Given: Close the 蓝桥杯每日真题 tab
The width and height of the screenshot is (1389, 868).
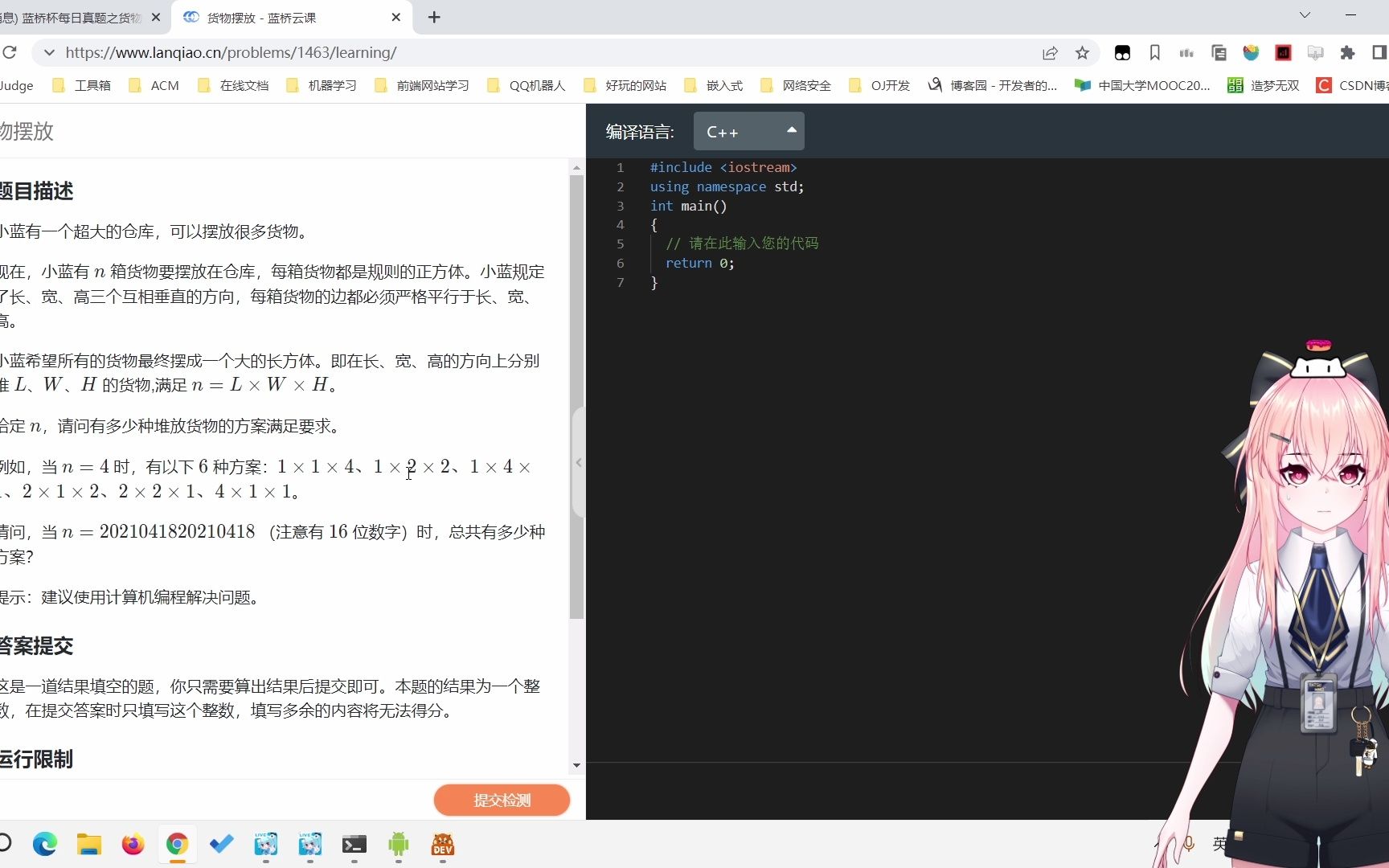Looking at the screenshot, I should [x=156, y=17].
